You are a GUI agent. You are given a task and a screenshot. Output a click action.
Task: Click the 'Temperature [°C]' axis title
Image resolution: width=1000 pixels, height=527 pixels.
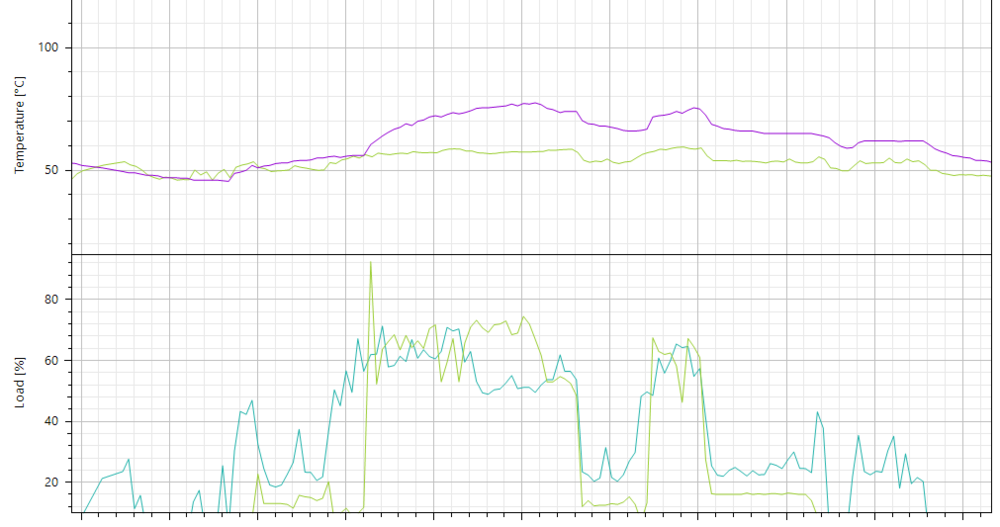[20, 125]
